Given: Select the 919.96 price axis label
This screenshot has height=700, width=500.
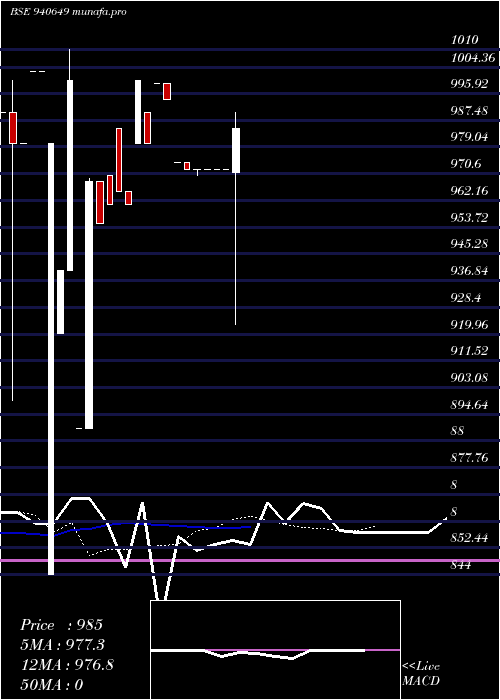Looking at the screenshot, I should 469,324.
